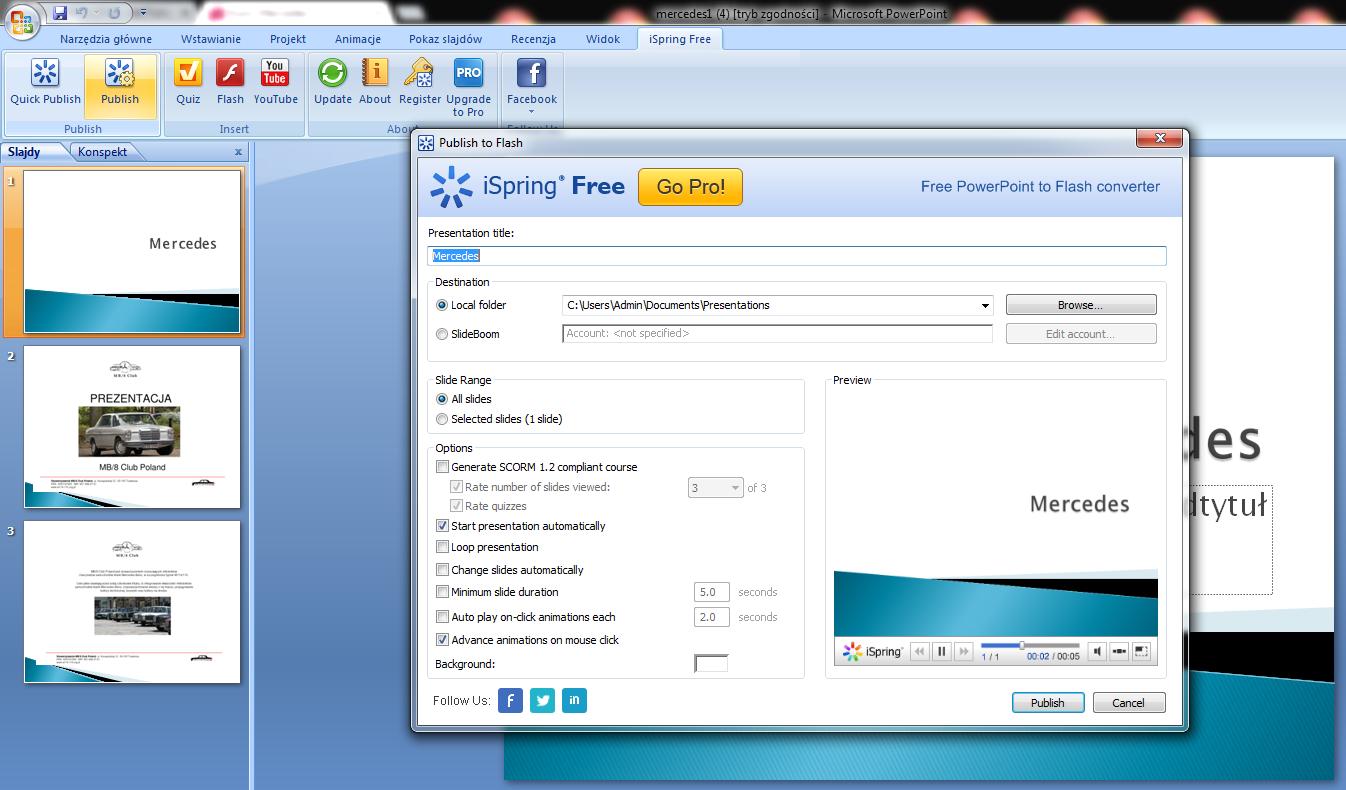Screen dimensions: 1346x790
Task: Select the SlideBoom destination option
Action: point(442,334)
